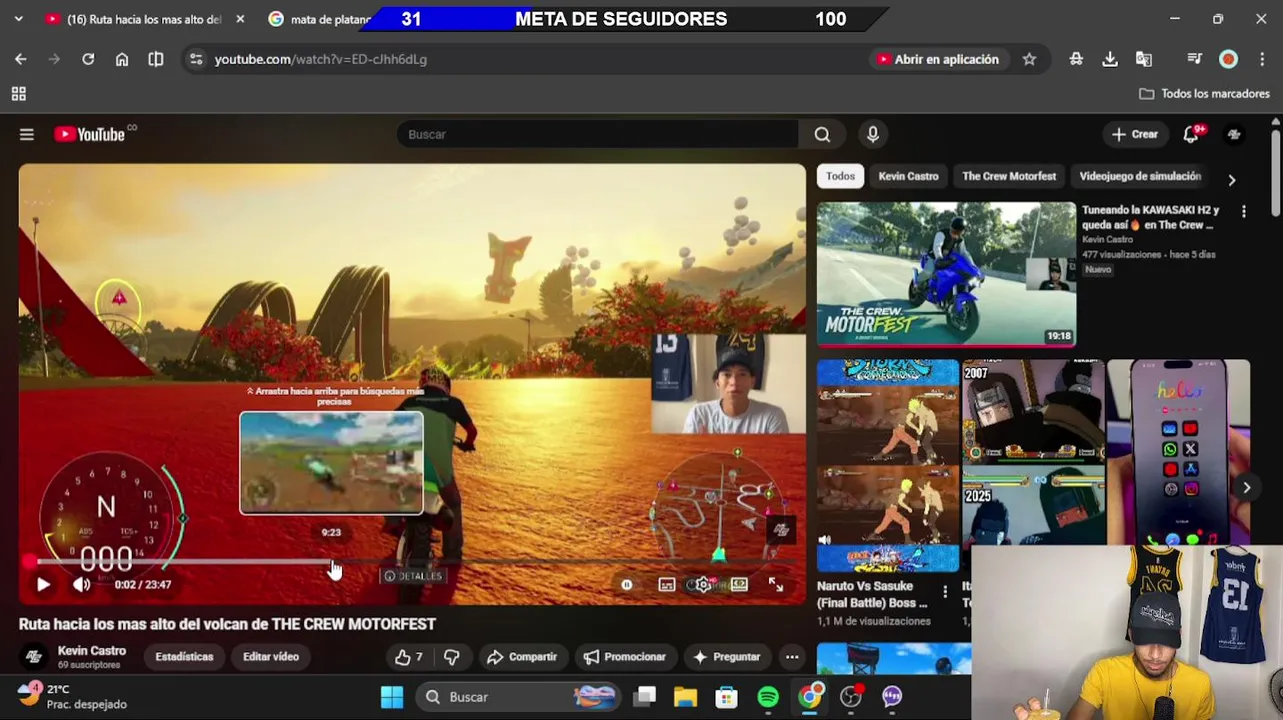The height and width of the screenshot is (720, 1283).
Task: Enter full screen on the video
Action: [776, 585]
